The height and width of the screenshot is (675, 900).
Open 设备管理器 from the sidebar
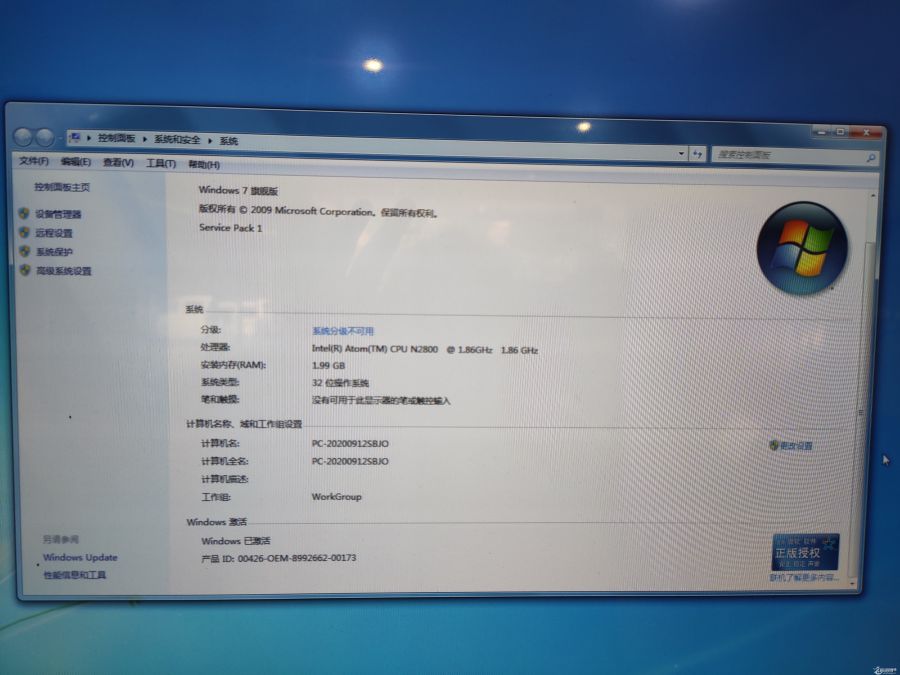point(58,214)
